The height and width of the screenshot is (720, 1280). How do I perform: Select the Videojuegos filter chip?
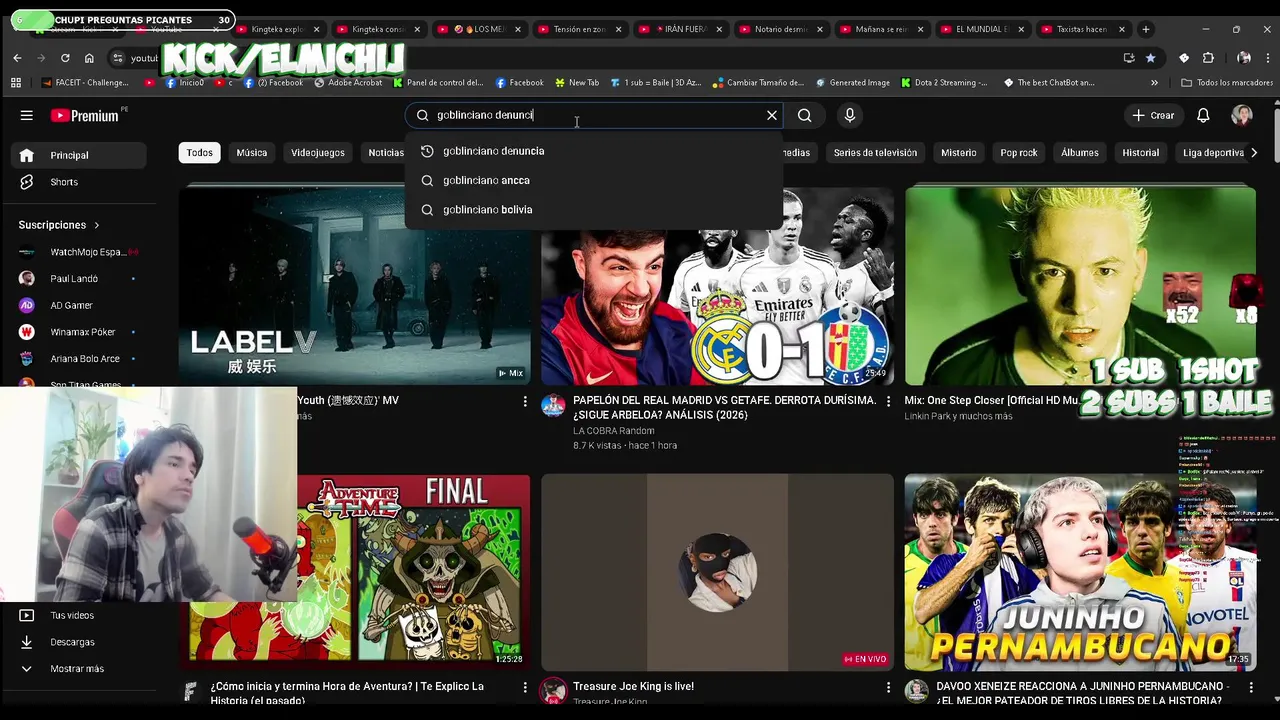point(318,153)
